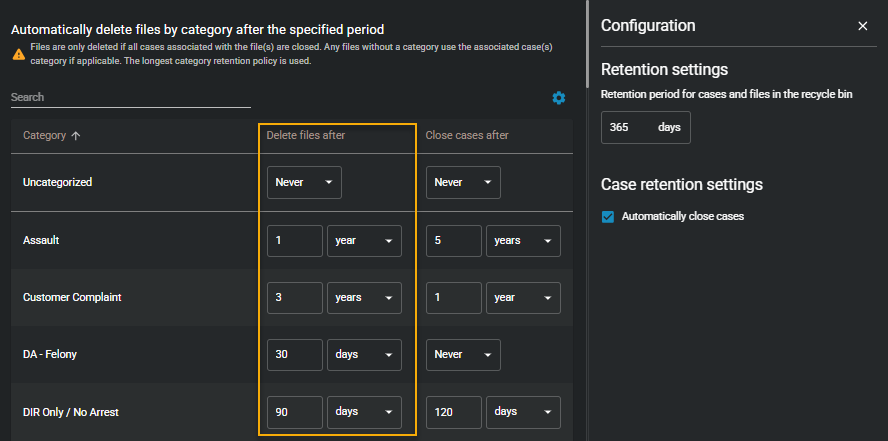Expand DIR Only close cases days dropdown
The width and height of the screenshot is (888, 441).
(x=523, y=412)
